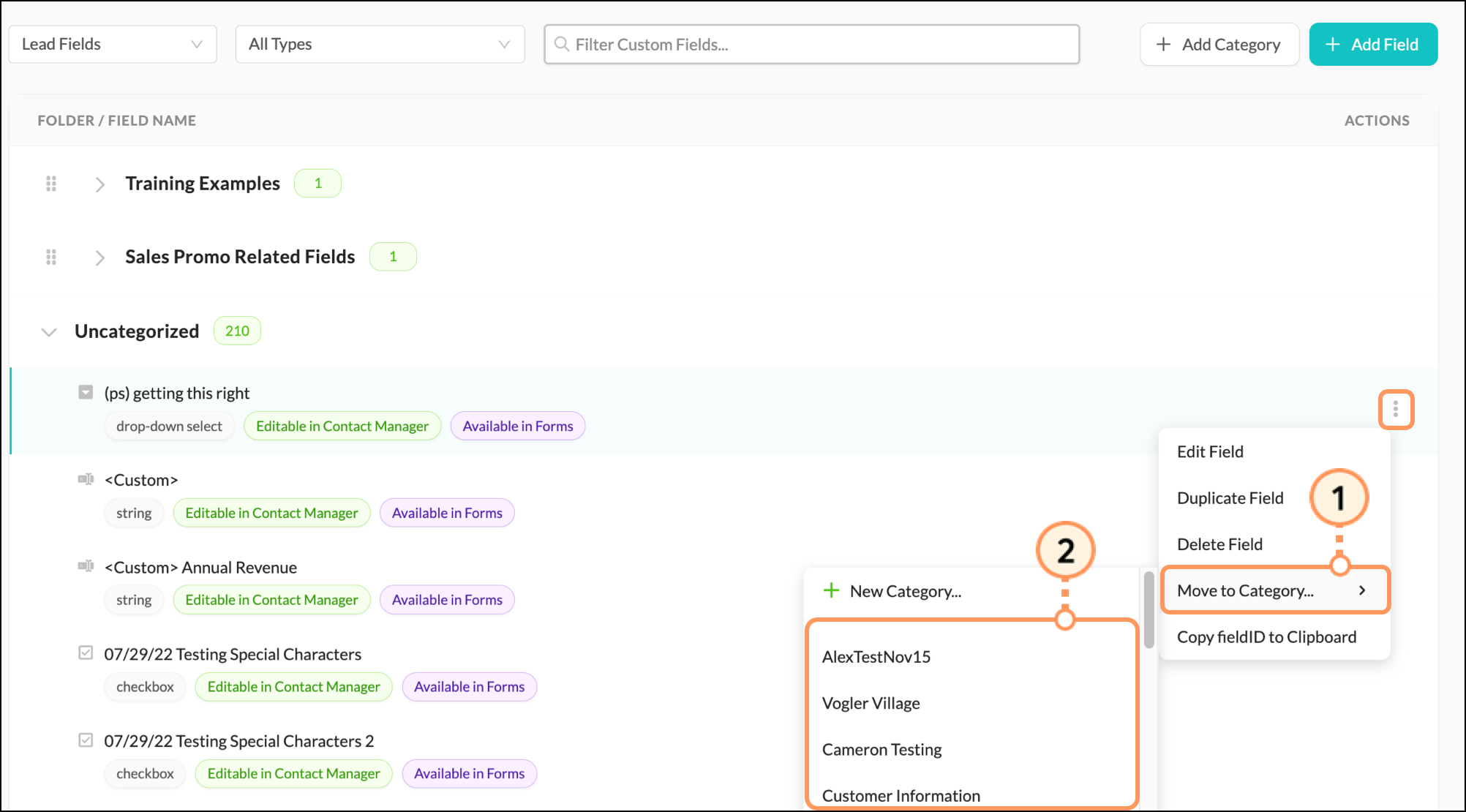Click Editable in Contact Manager tag of (ps) getting this right
The width and height of the screenshot is (1466, 812).
(342, 426)
